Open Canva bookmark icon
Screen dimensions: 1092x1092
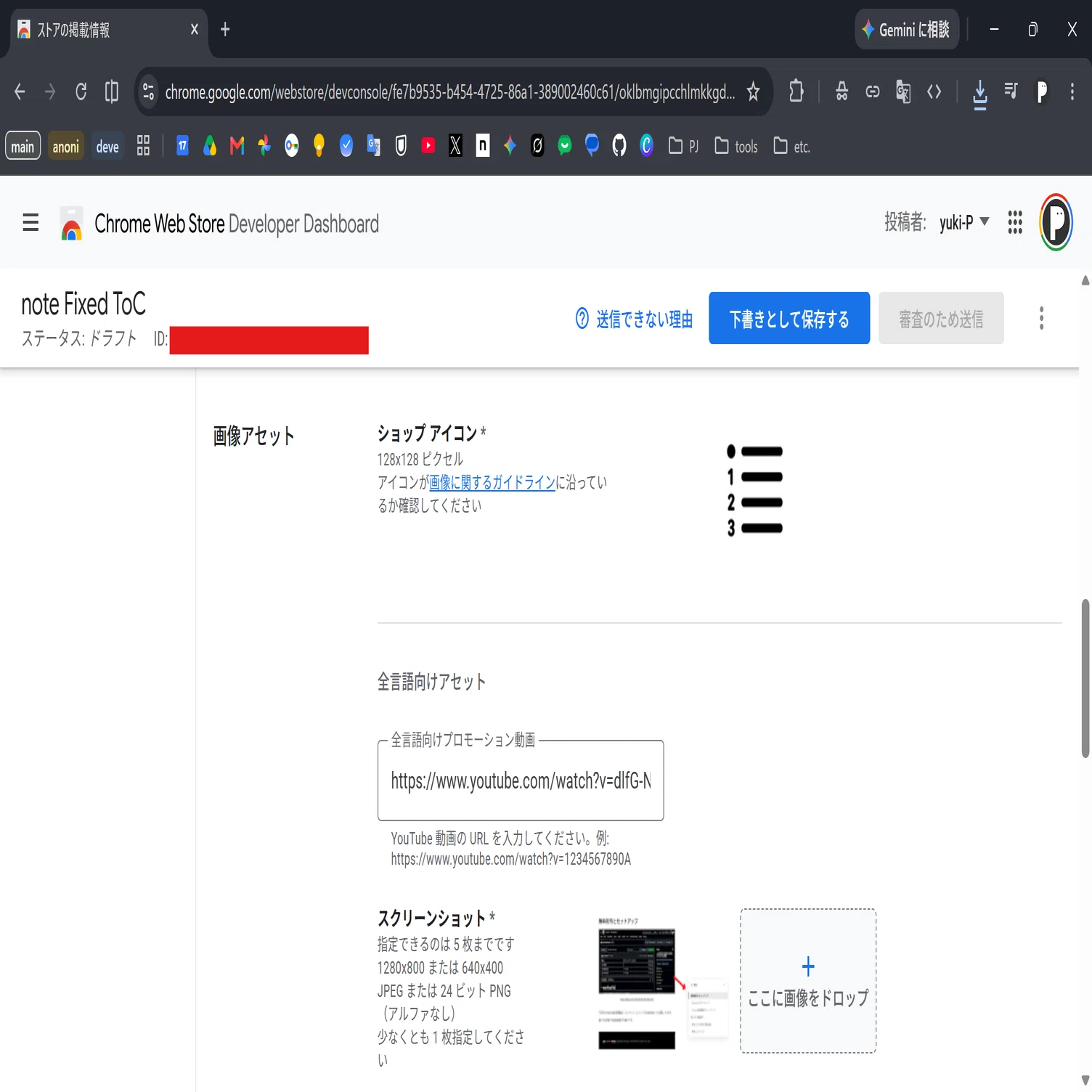click(x=646, y=146)
